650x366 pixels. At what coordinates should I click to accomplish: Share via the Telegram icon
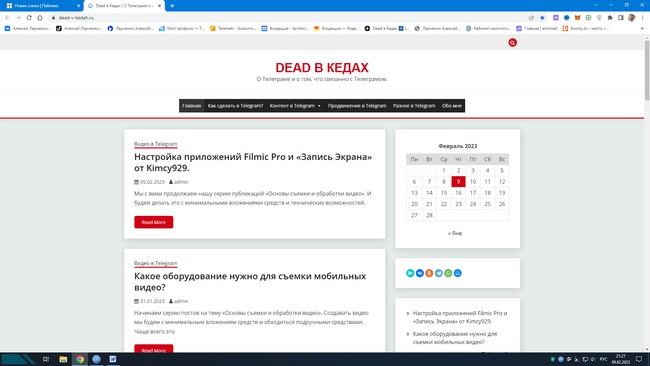[x=439, y=273]
